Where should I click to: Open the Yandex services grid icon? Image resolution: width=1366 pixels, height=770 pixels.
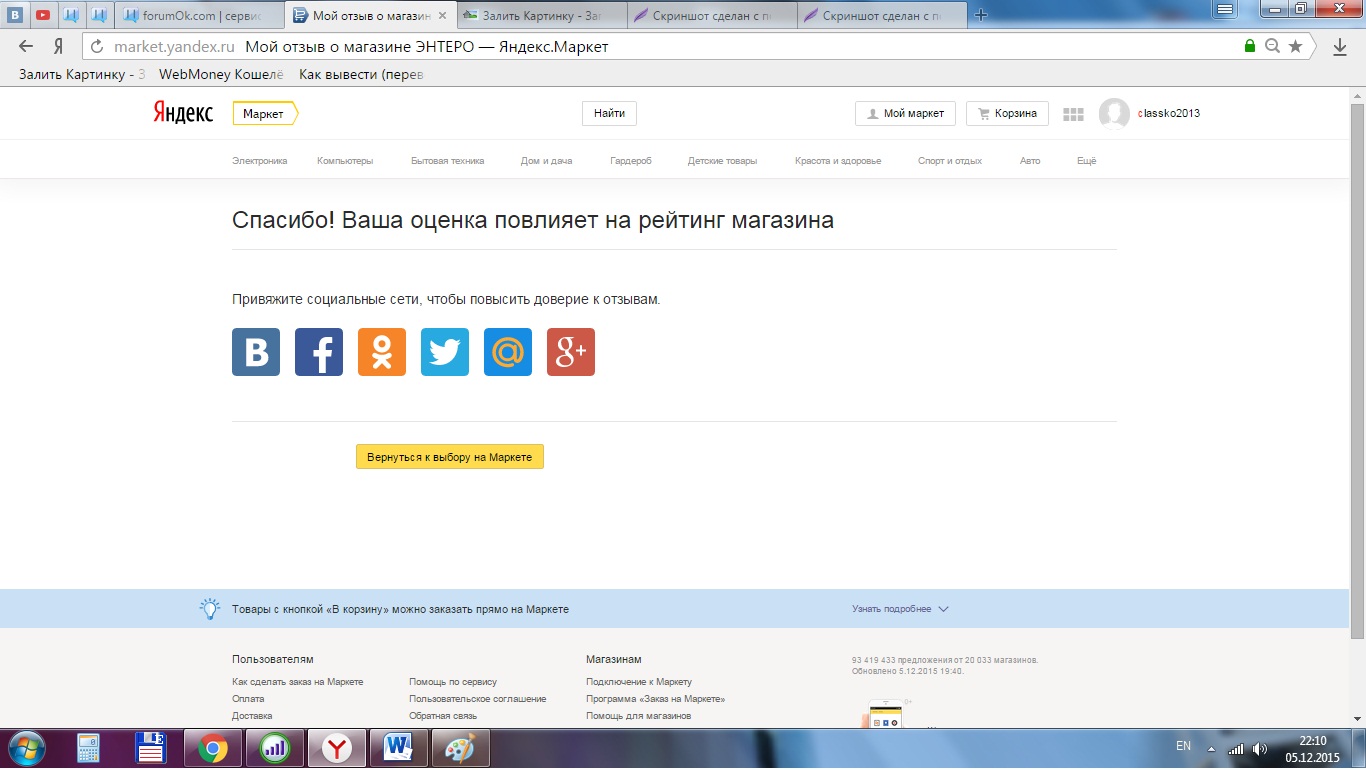(x=1073, y=114)
